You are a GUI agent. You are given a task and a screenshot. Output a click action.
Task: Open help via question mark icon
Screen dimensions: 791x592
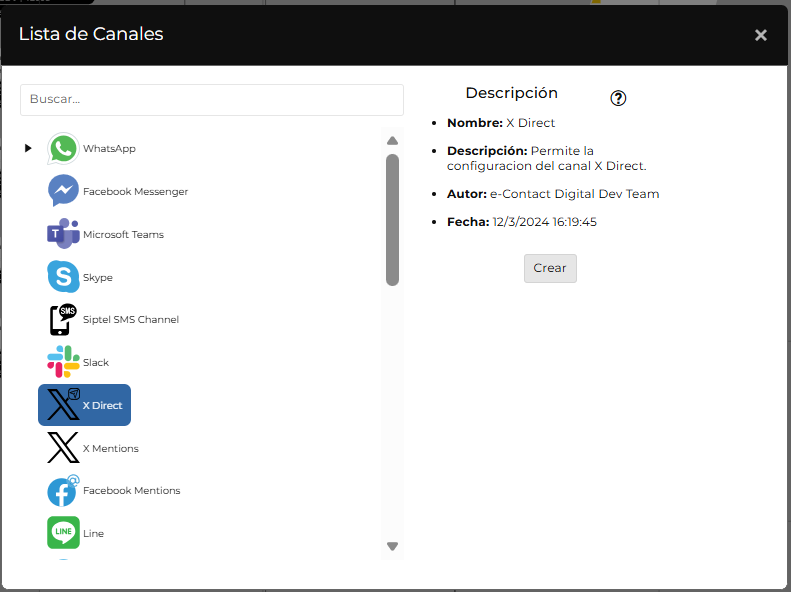[x=618, y=98]
